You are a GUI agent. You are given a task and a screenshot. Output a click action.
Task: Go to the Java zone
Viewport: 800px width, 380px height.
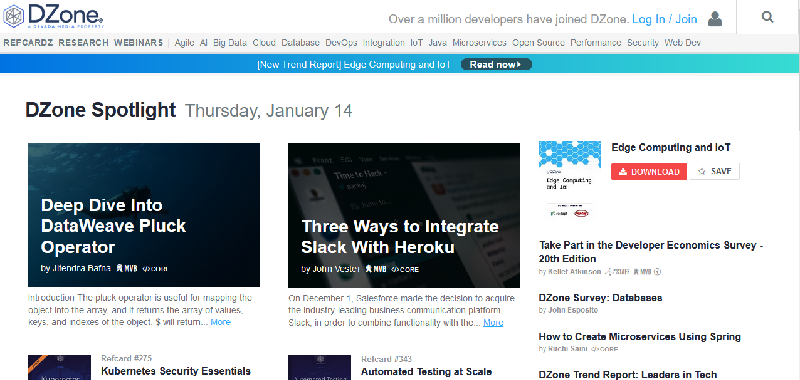pos(438,43)
